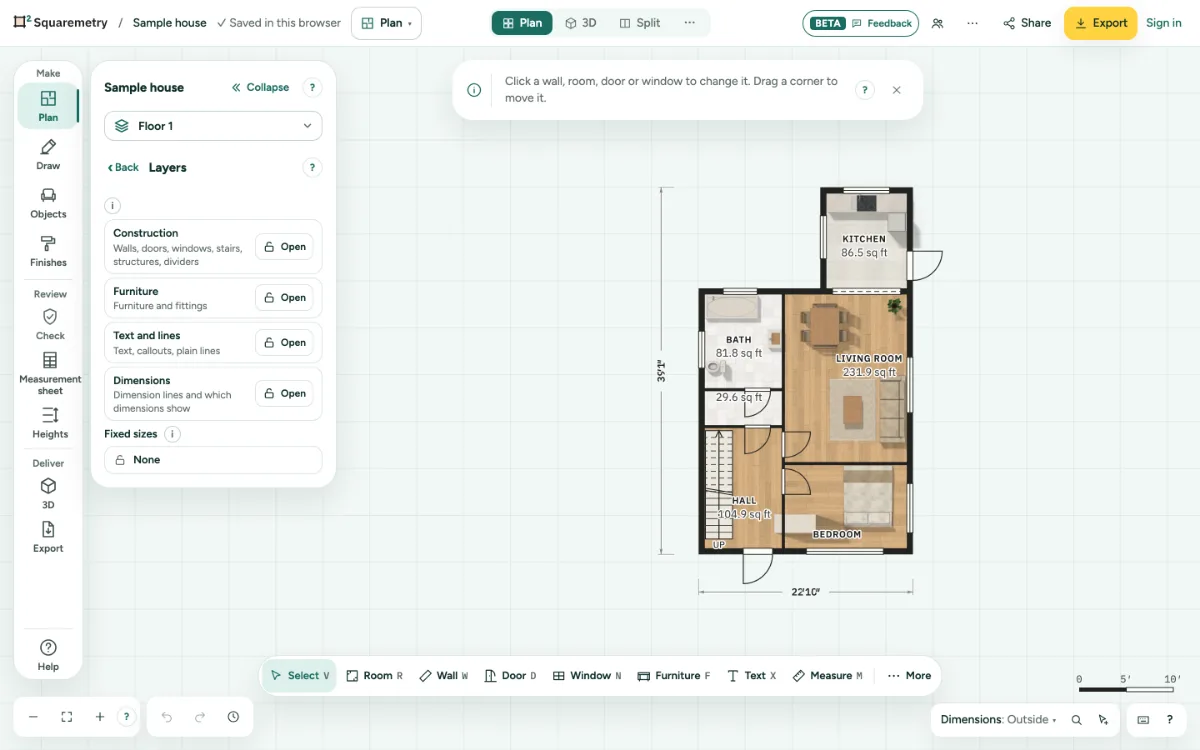Image resolution: width=1200 pixels, height=750 pixels.
Task: Click the Fixed sizes None field
Action: (213, 460)
